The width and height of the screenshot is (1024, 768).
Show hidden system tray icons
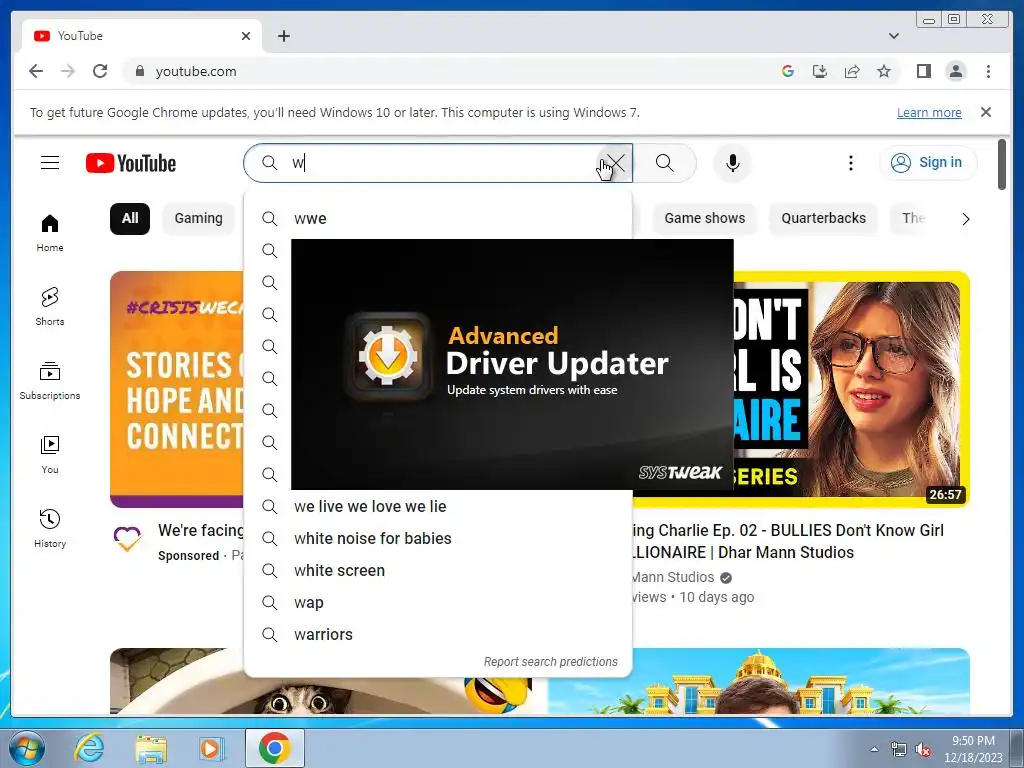click(874, 749)
